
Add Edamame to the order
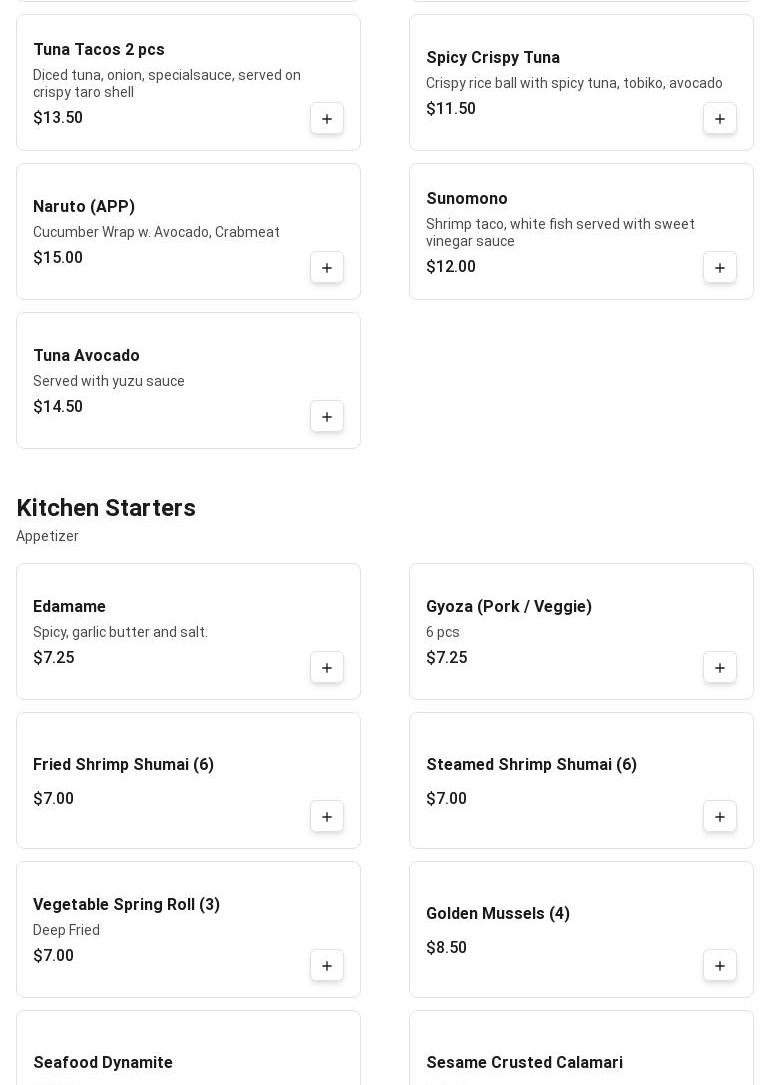coord(327,668)
